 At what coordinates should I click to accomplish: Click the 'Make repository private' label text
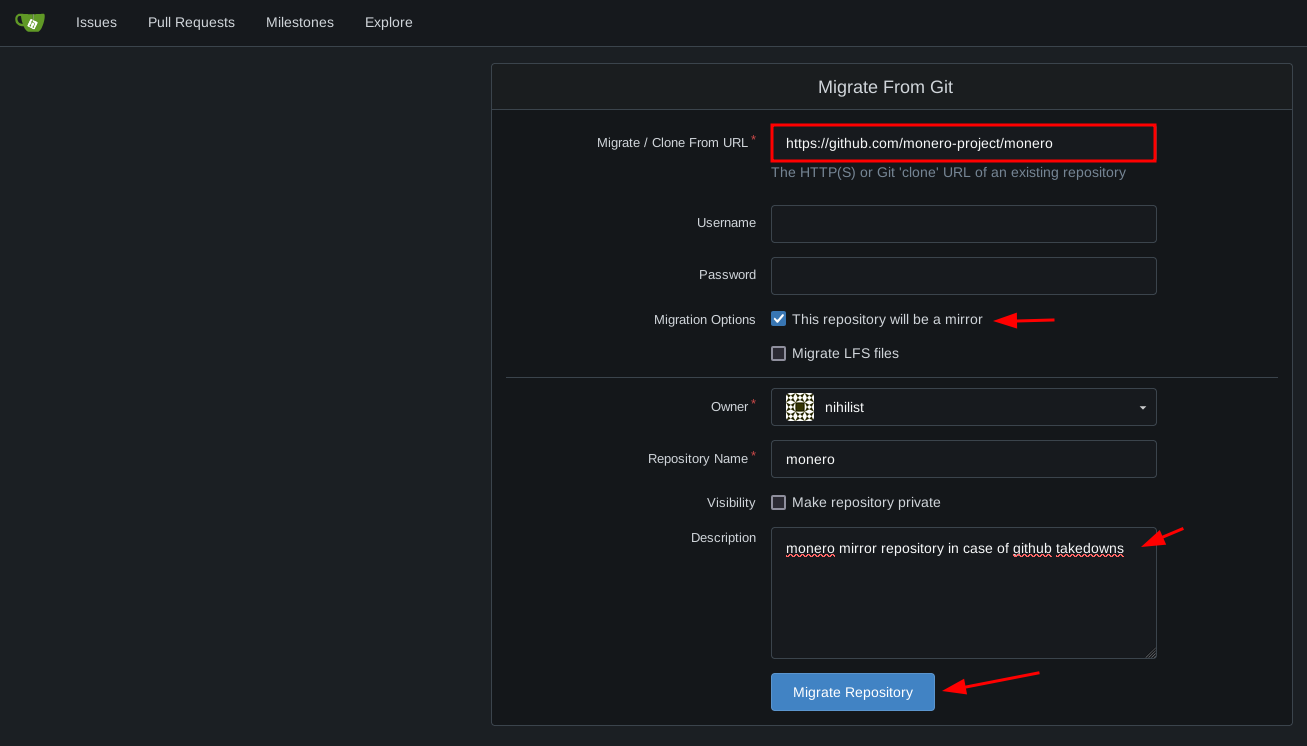click(866, 502)
